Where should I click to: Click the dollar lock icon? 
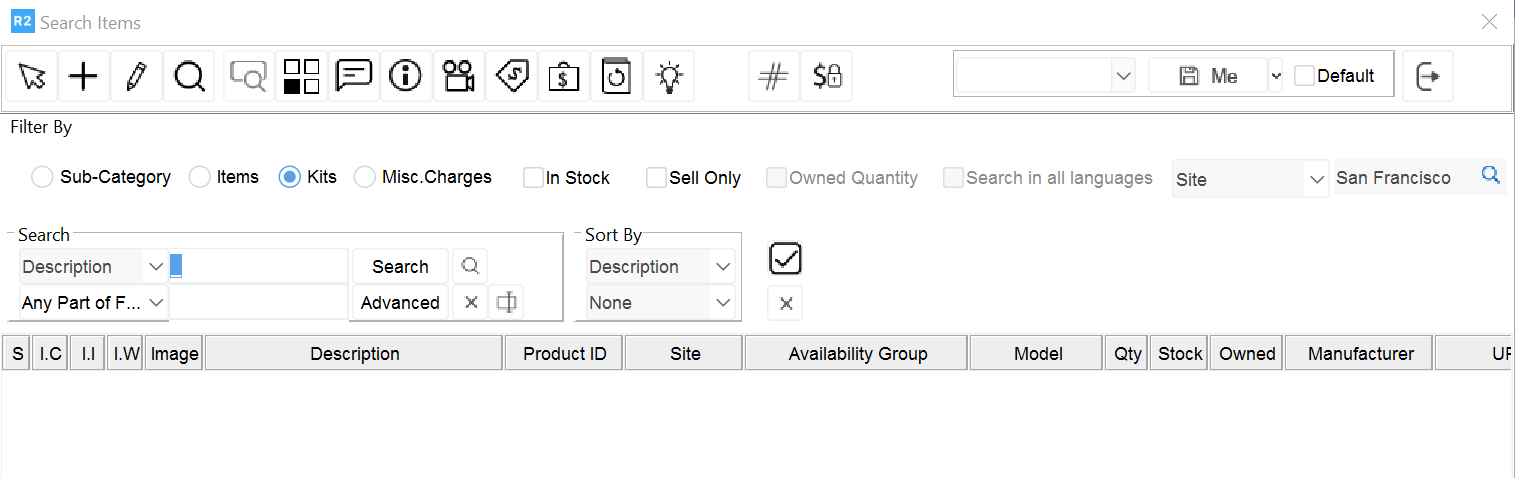[x=827, y=77]
